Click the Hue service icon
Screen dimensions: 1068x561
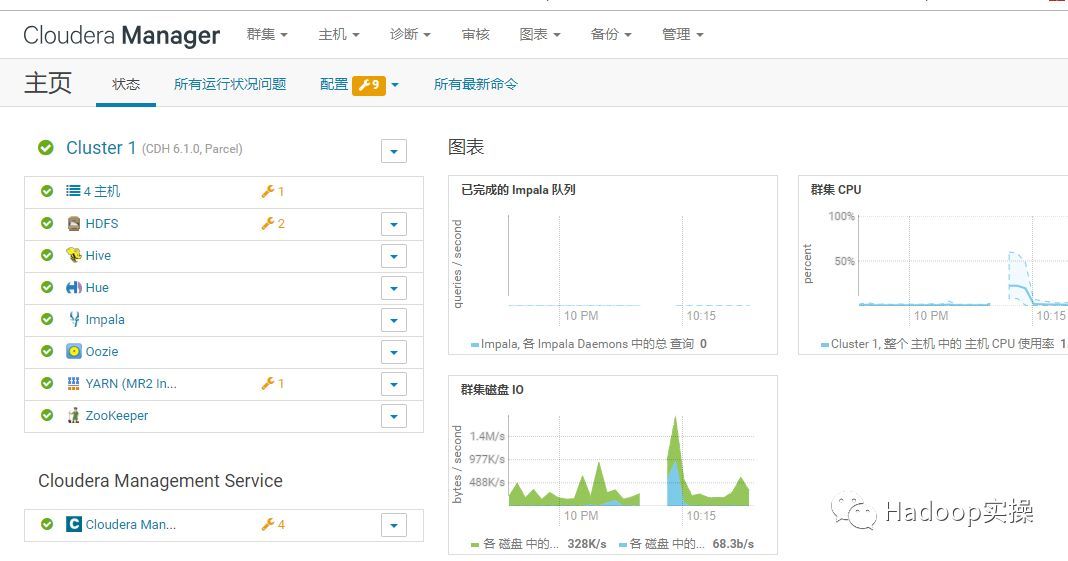coord(74,287)
